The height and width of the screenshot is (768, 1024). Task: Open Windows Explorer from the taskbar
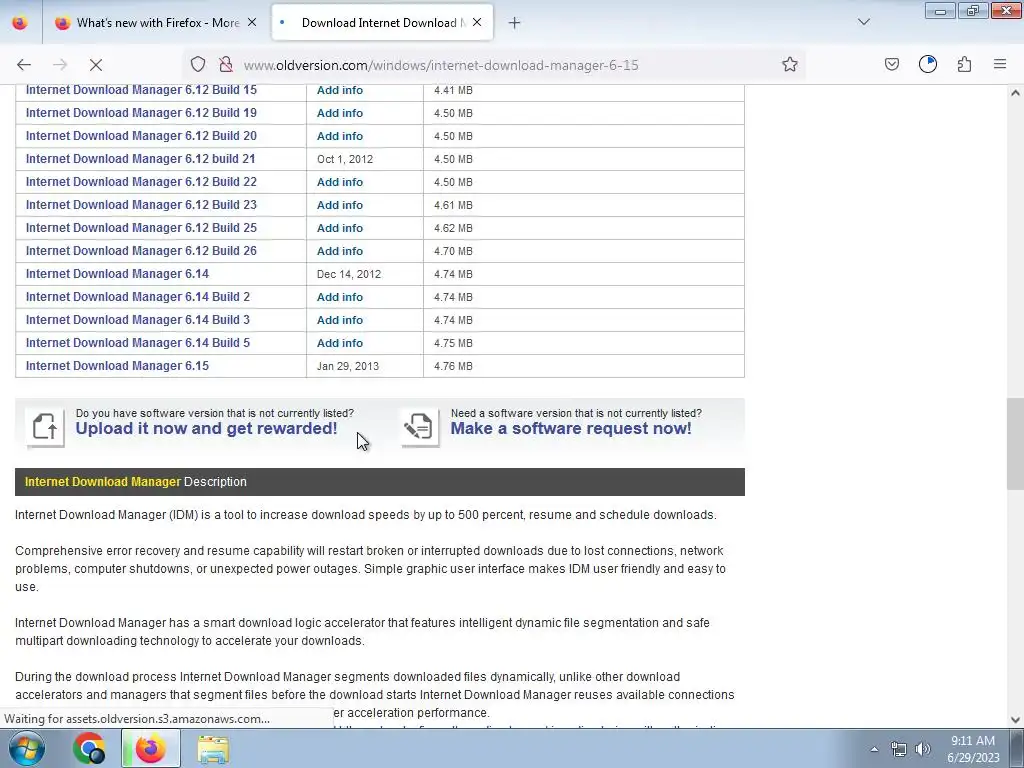tap(213, 749)
